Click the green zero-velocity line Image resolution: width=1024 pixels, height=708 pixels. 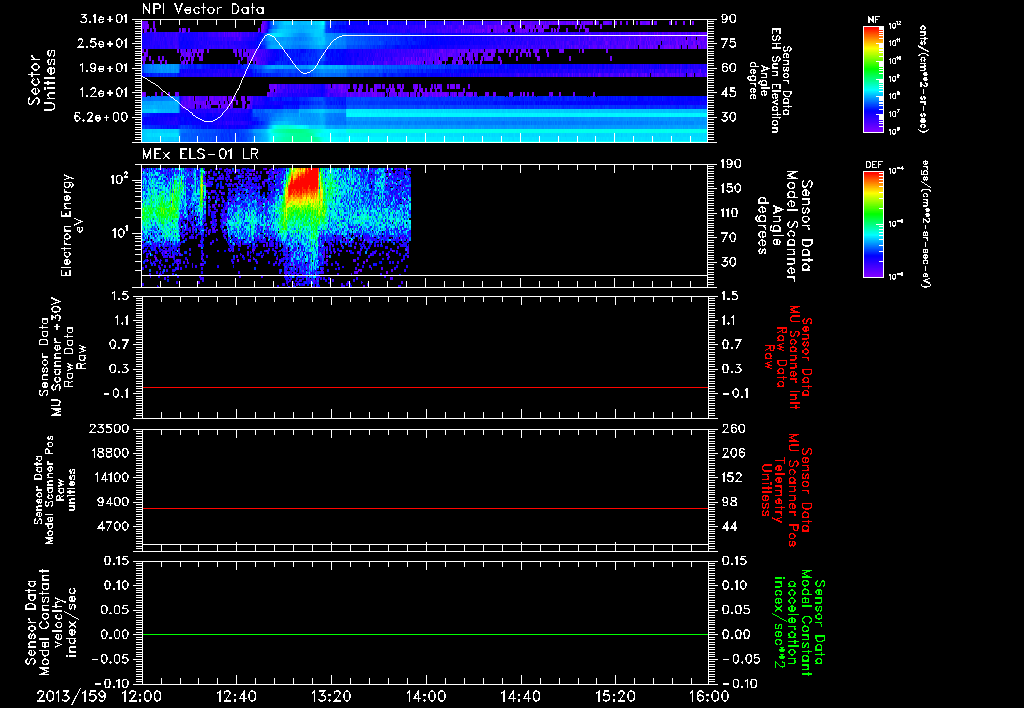click(425, 634)
